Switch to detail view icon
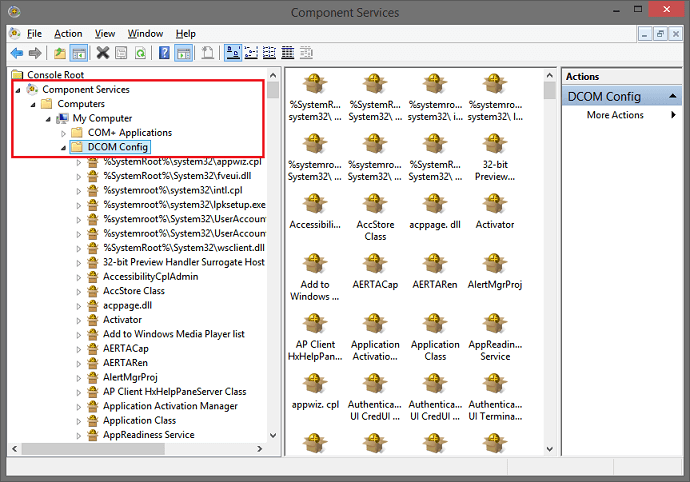This screenshot has width=690, height=482. [x=288, y=53]
